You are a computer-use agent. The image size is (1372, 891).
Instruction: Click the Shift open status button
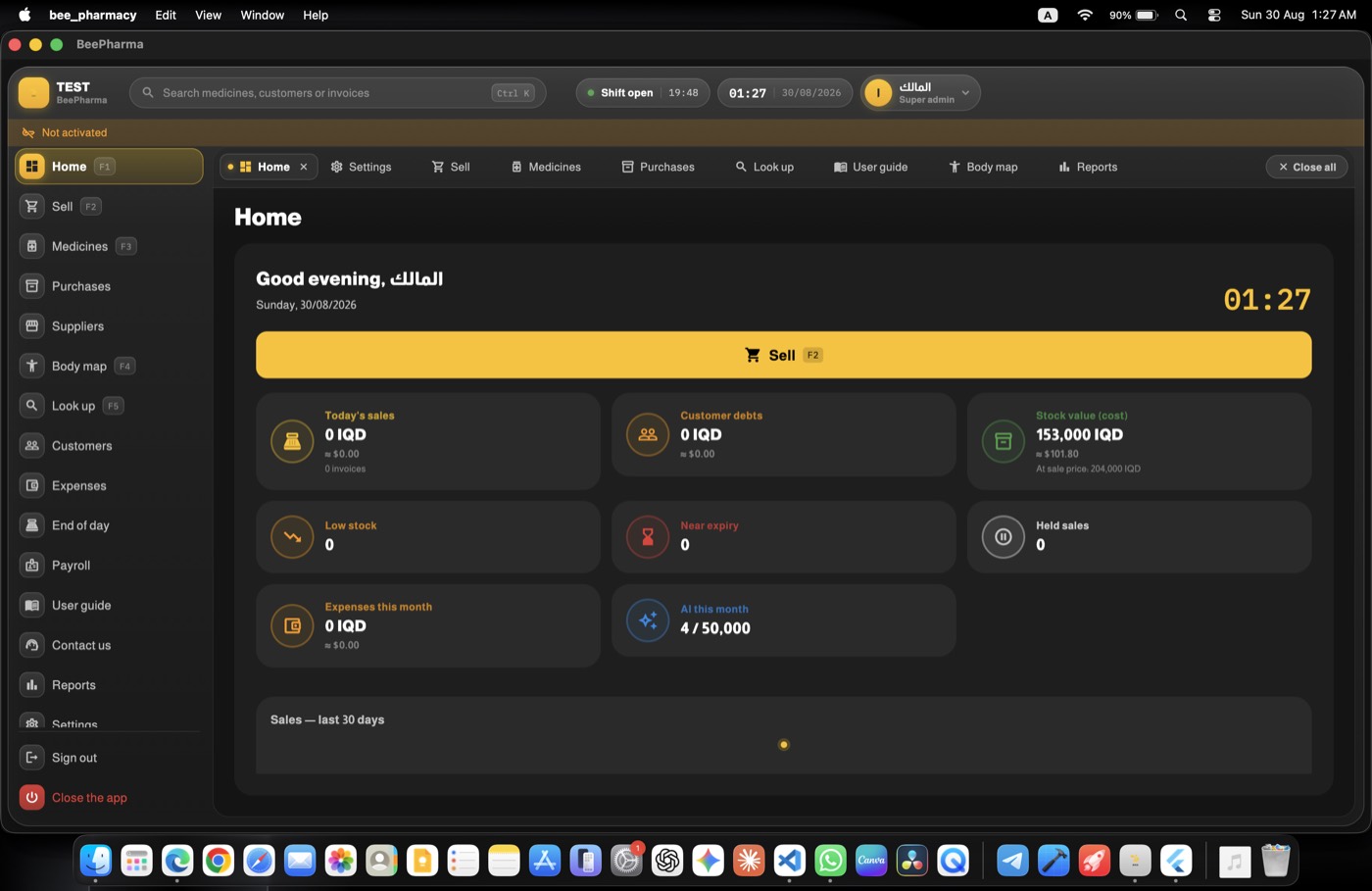click(643, 93)
